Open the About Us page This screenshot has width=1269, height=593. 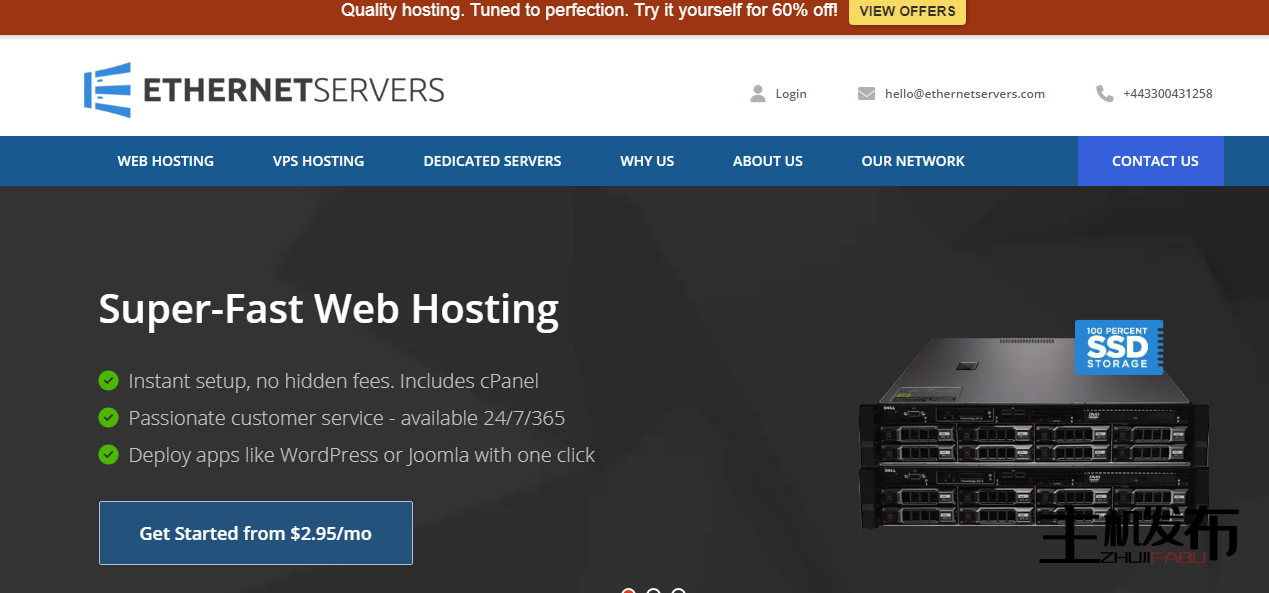(x=768, y=161)
